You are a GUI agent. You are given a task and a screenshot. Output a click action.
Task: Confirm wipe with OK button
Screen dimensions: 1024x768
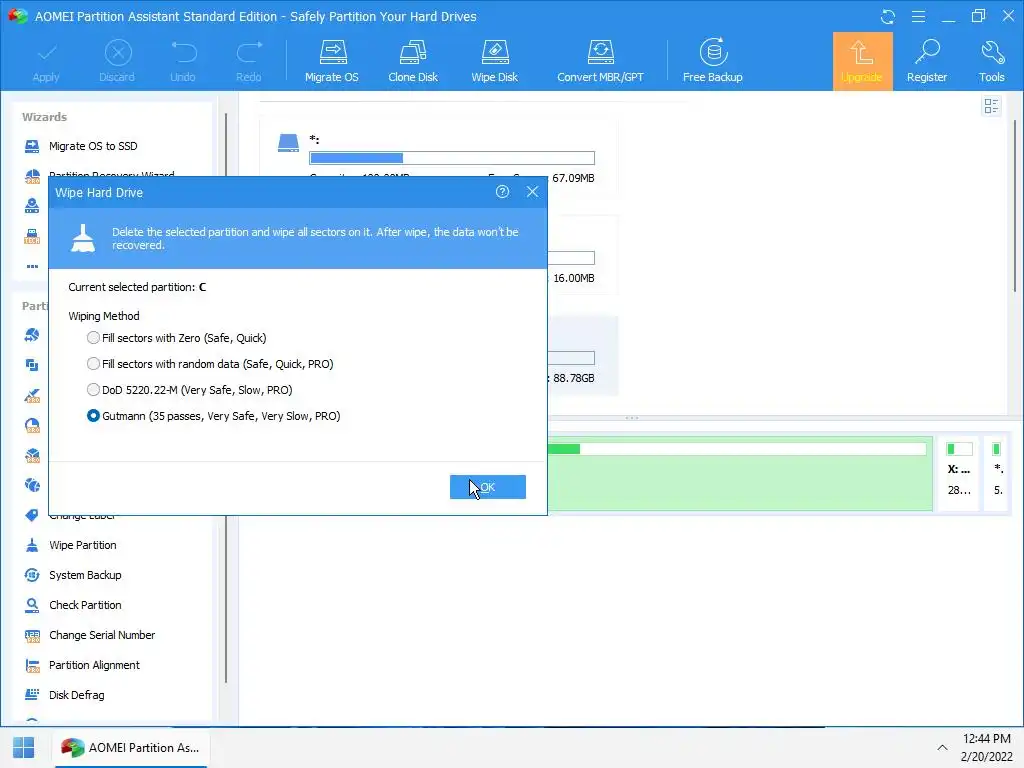(488, 487)
